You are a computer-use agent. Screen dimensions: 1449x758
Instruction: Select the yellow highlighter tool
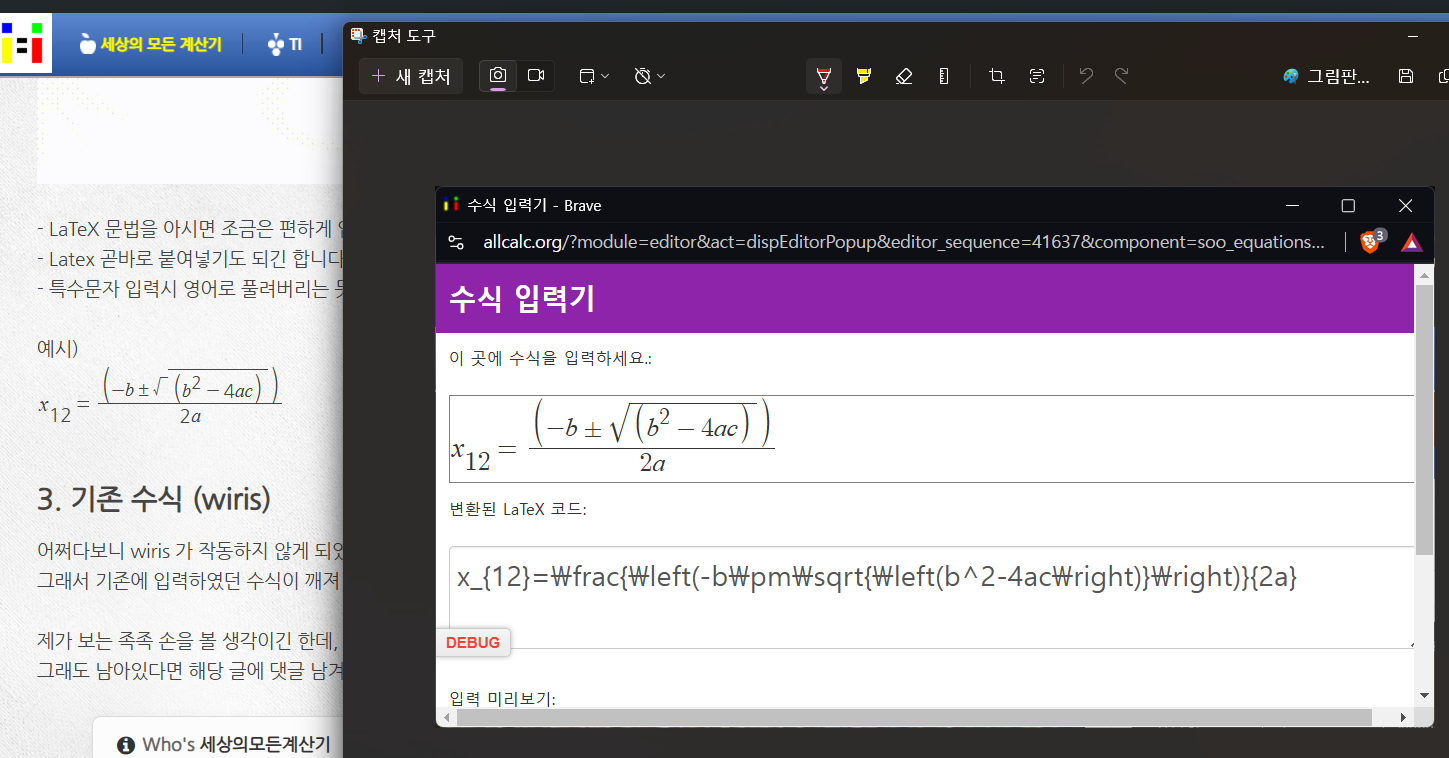point(864,76)
